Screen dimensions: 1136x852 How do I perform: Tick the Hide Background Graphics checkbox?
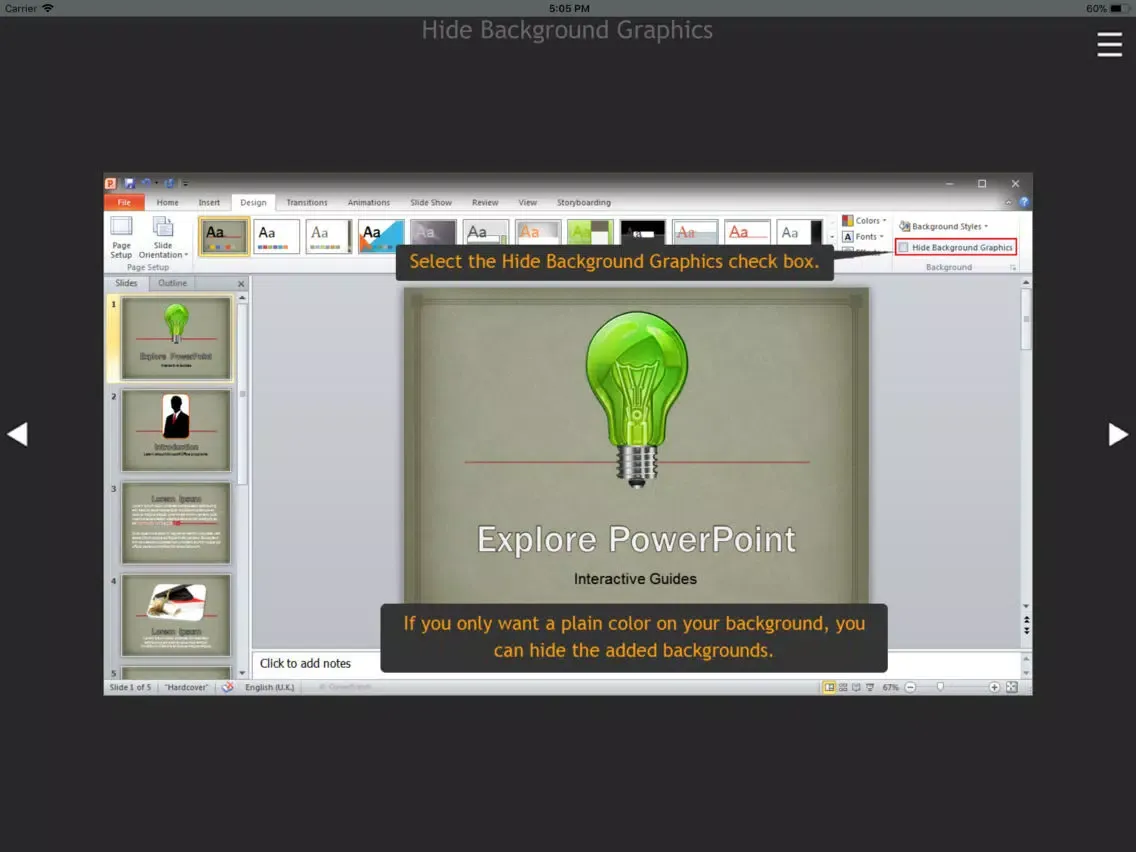click(x=903, y=247)
